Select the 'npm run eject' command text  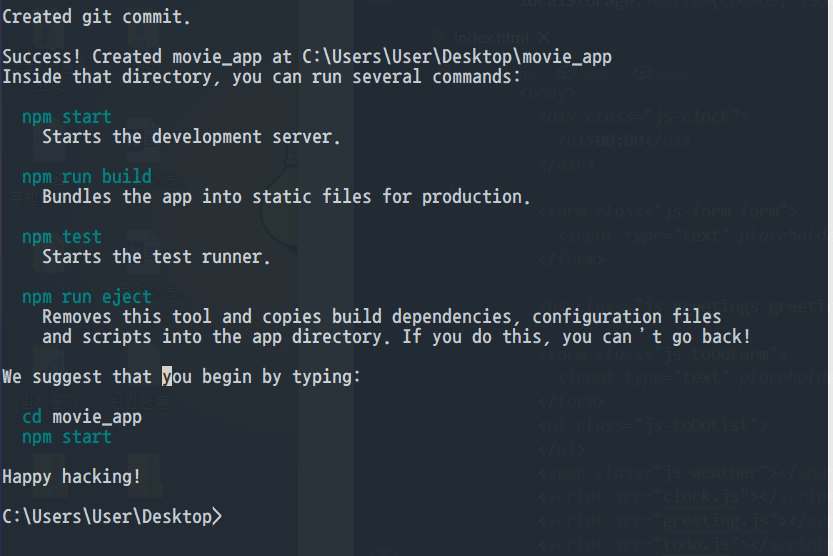click(x=87, y=297)
